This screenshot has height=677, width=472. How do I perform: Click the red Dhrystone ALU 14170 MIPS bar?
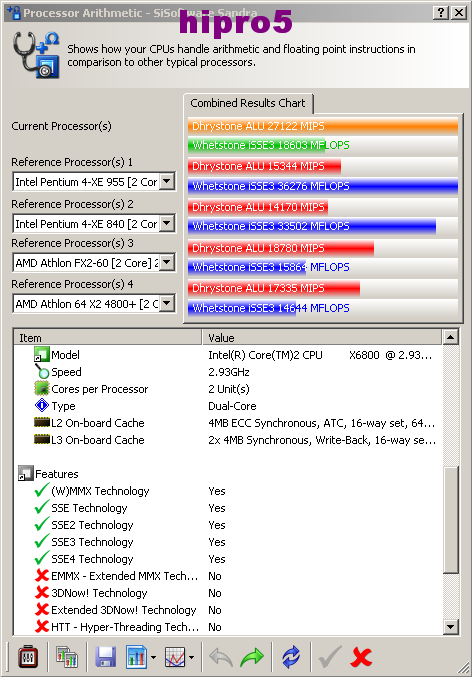point(258,207)
